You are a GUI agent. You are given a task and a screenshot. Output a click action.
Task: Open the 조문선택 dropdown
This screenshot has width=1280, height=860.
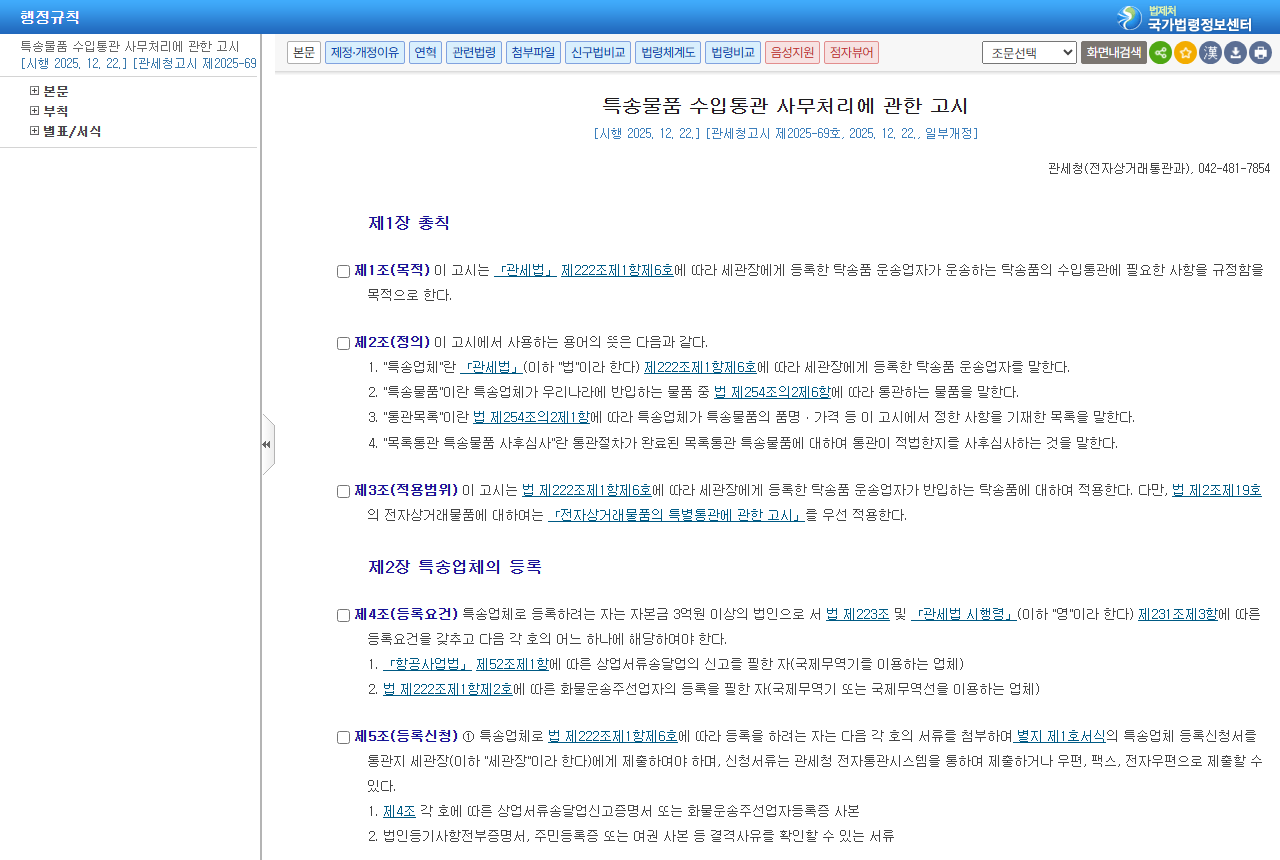1029,53
